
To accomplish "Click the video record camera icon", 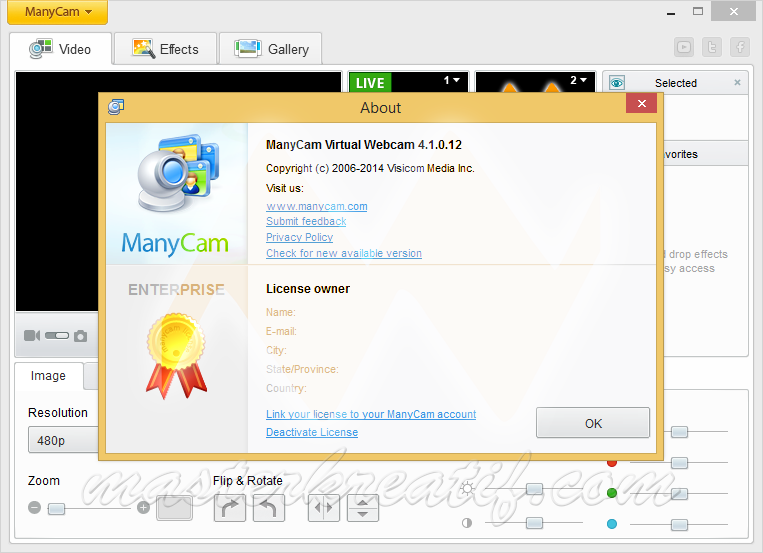I will (32, 336).
